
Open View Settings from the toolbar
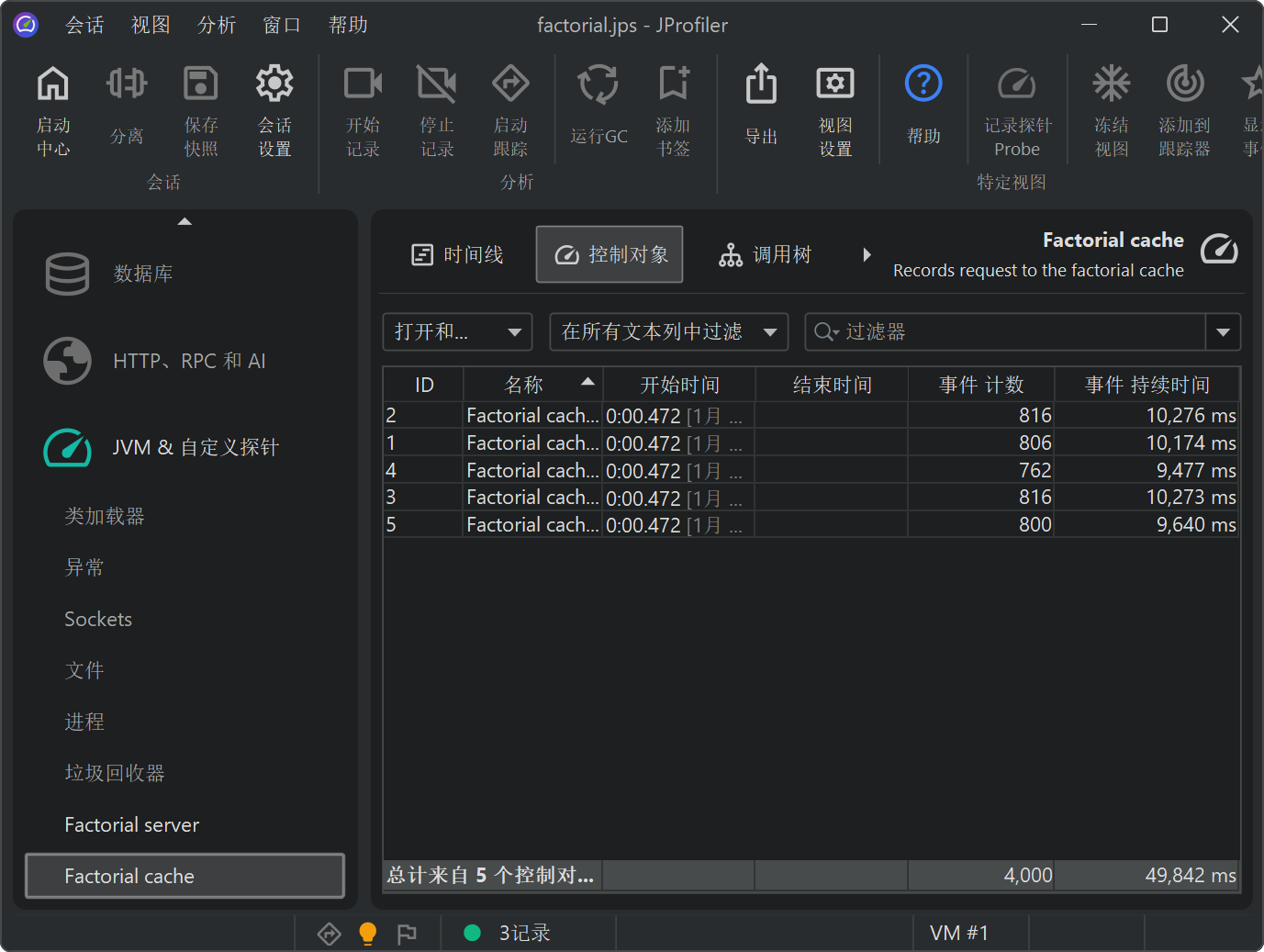click(x=834, y=84)
